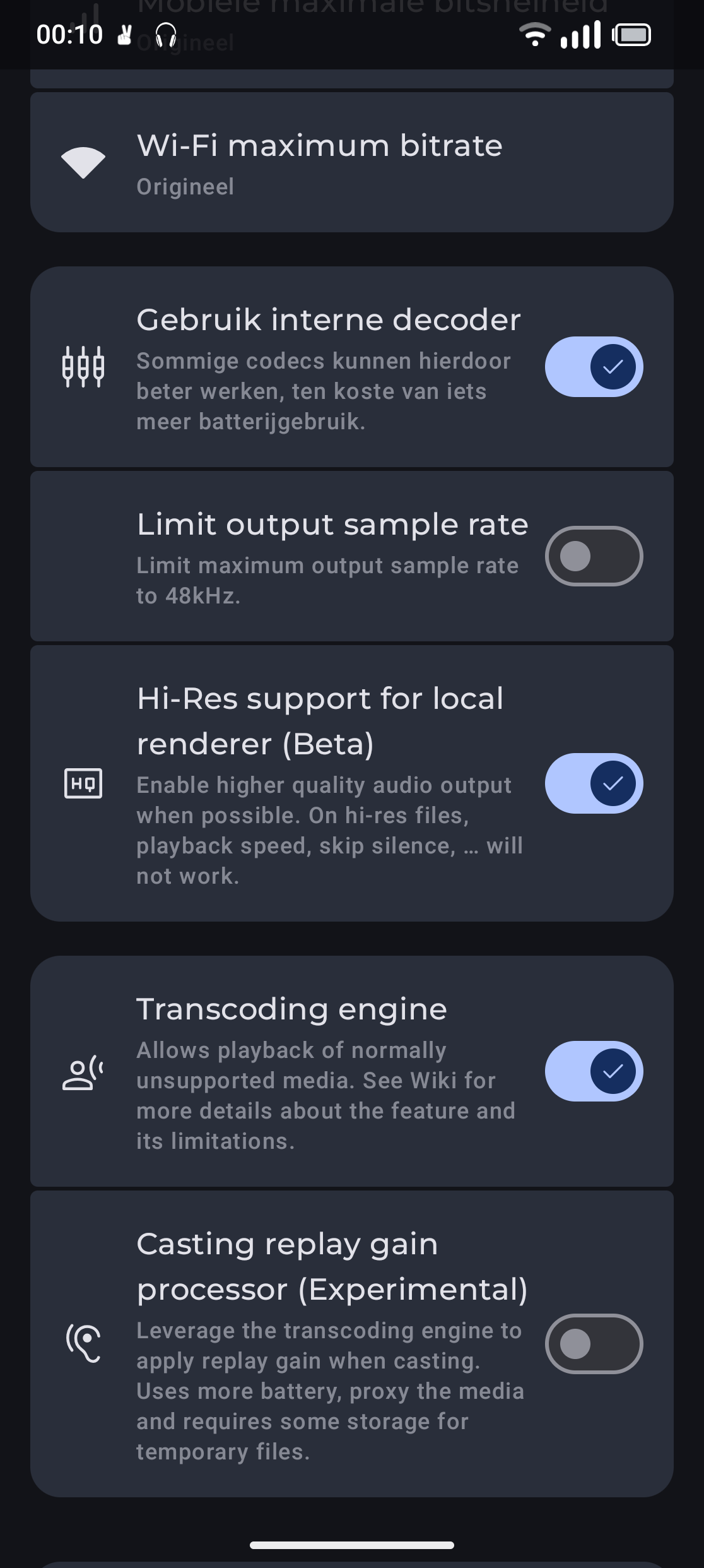Viewport: 704px width, 1568px height.
Task: Open Wi-Fi maximum bitrate options
Action: pyautogui.click(x=319, y=146)
